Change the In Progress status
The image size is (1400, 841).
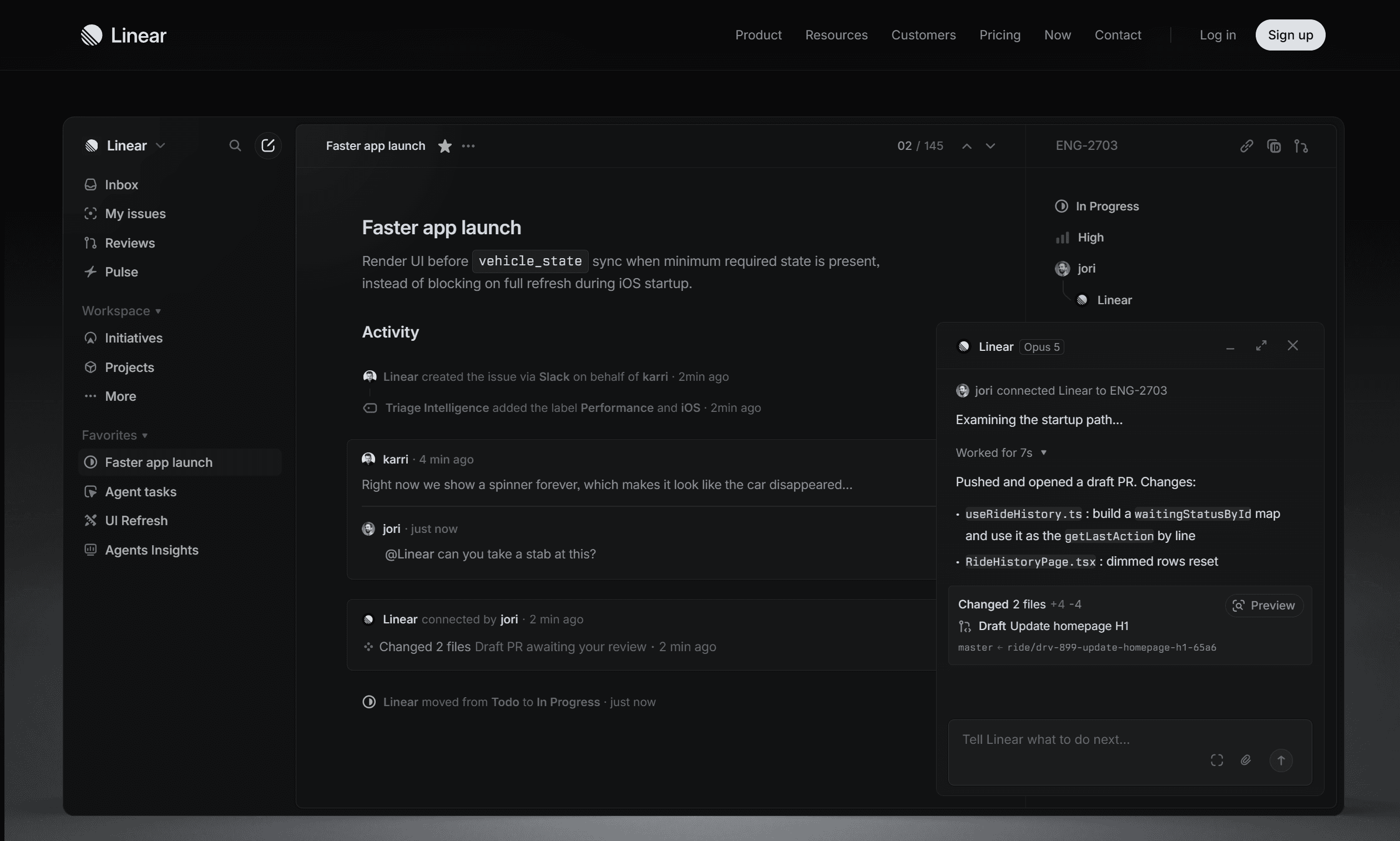(x=1097, y=207)
